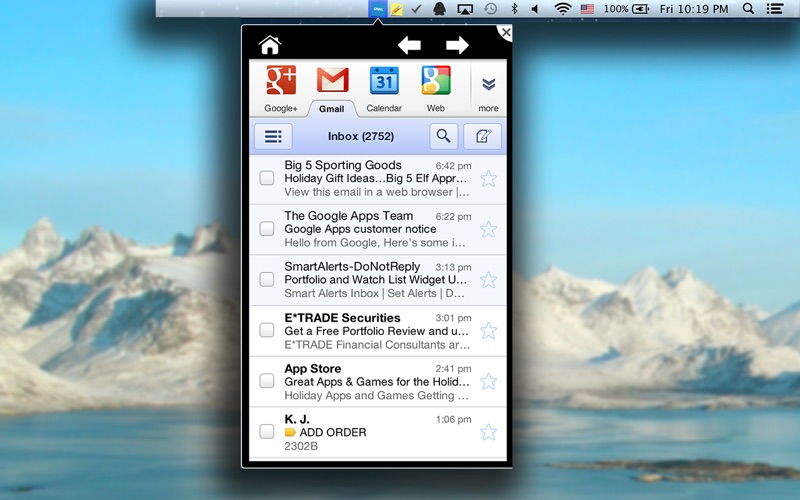Open the Calendar tab
The height and width of the screenshot is (500, 800).
[384, 88]
